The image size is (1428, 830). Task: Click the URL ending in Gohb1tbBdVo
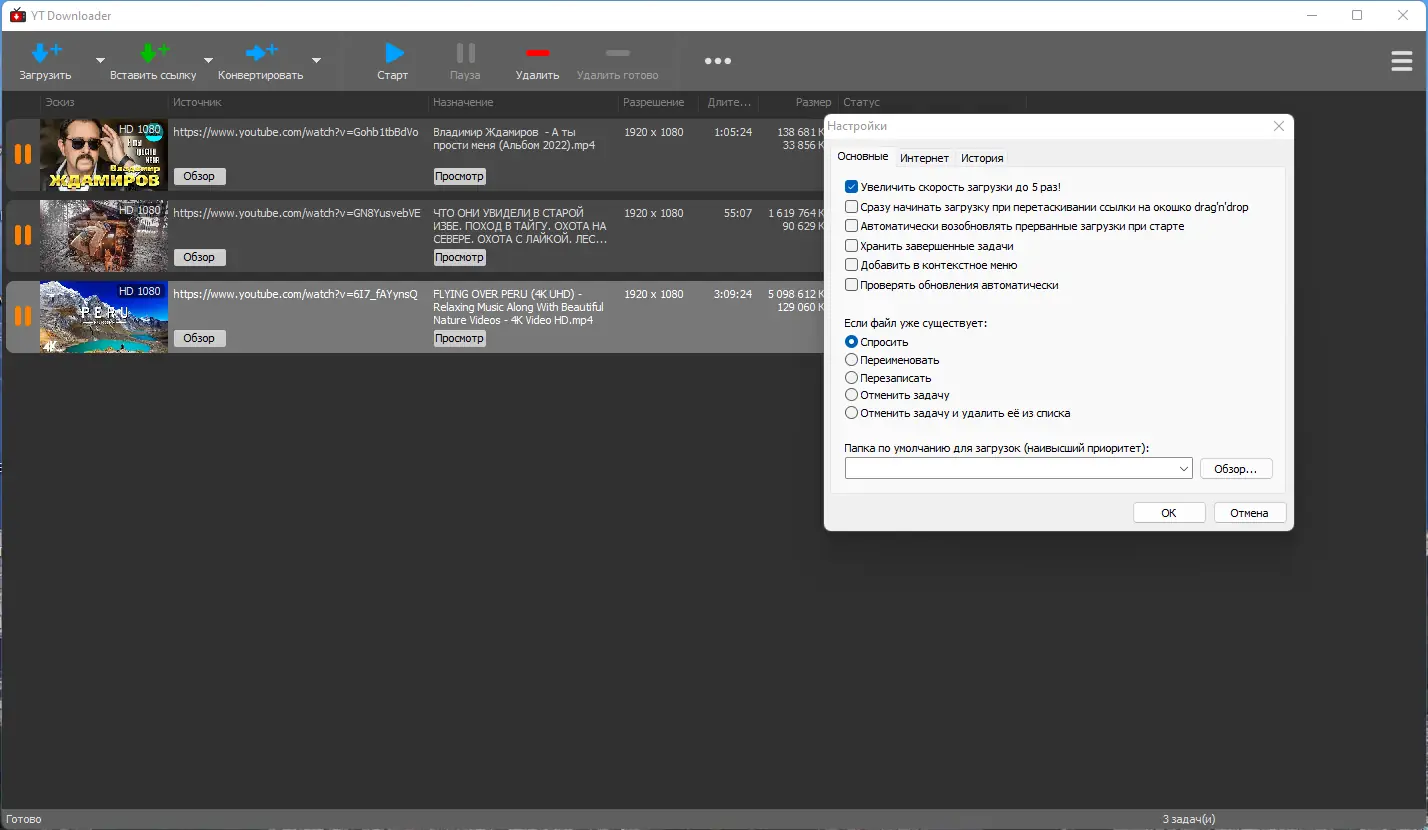[x=296, y=132]
